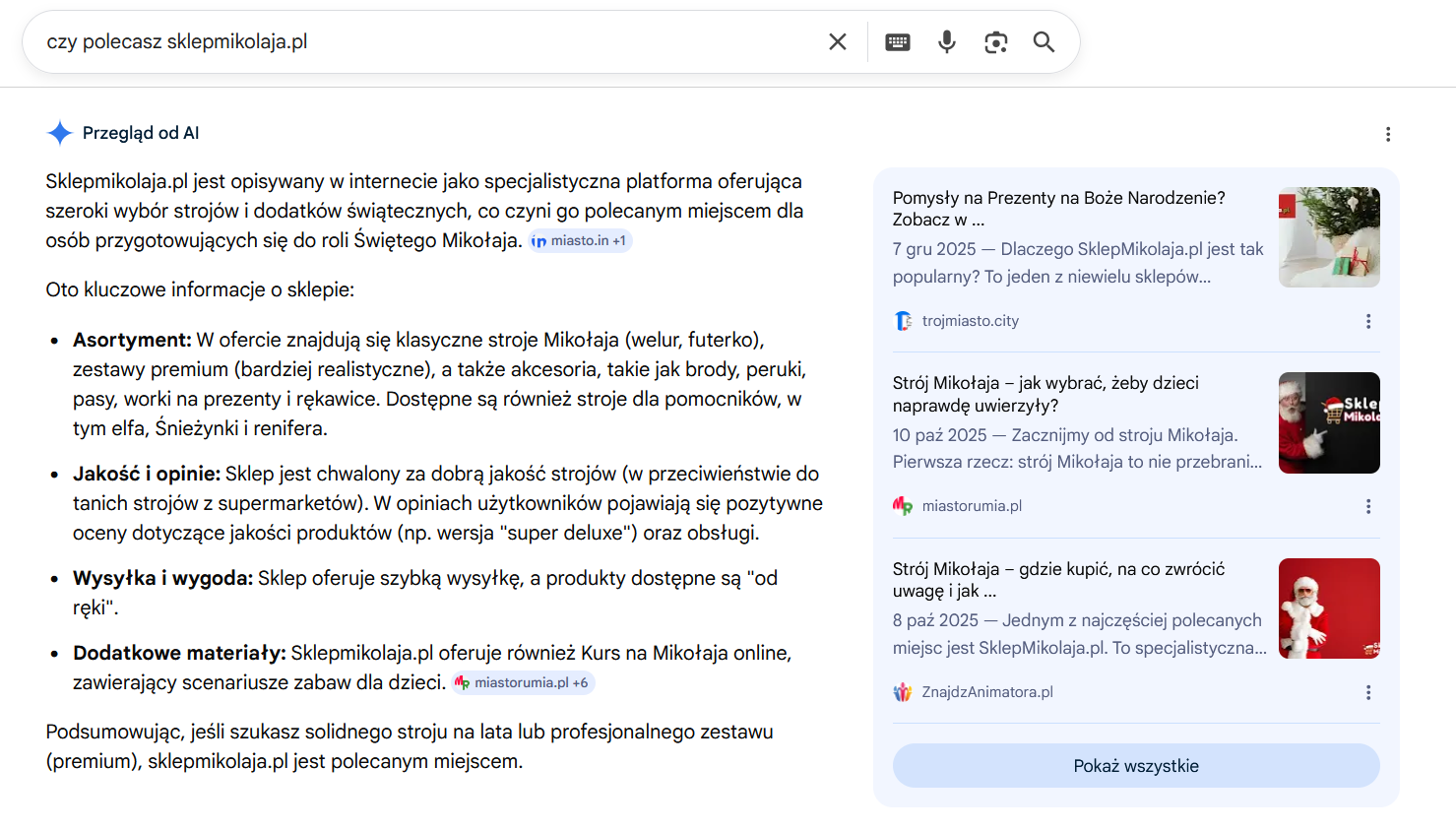The width and height of the screenshot is (1456, 831).
Task: Open more options for miastorumia.pl result
Action: (1368, 506)
